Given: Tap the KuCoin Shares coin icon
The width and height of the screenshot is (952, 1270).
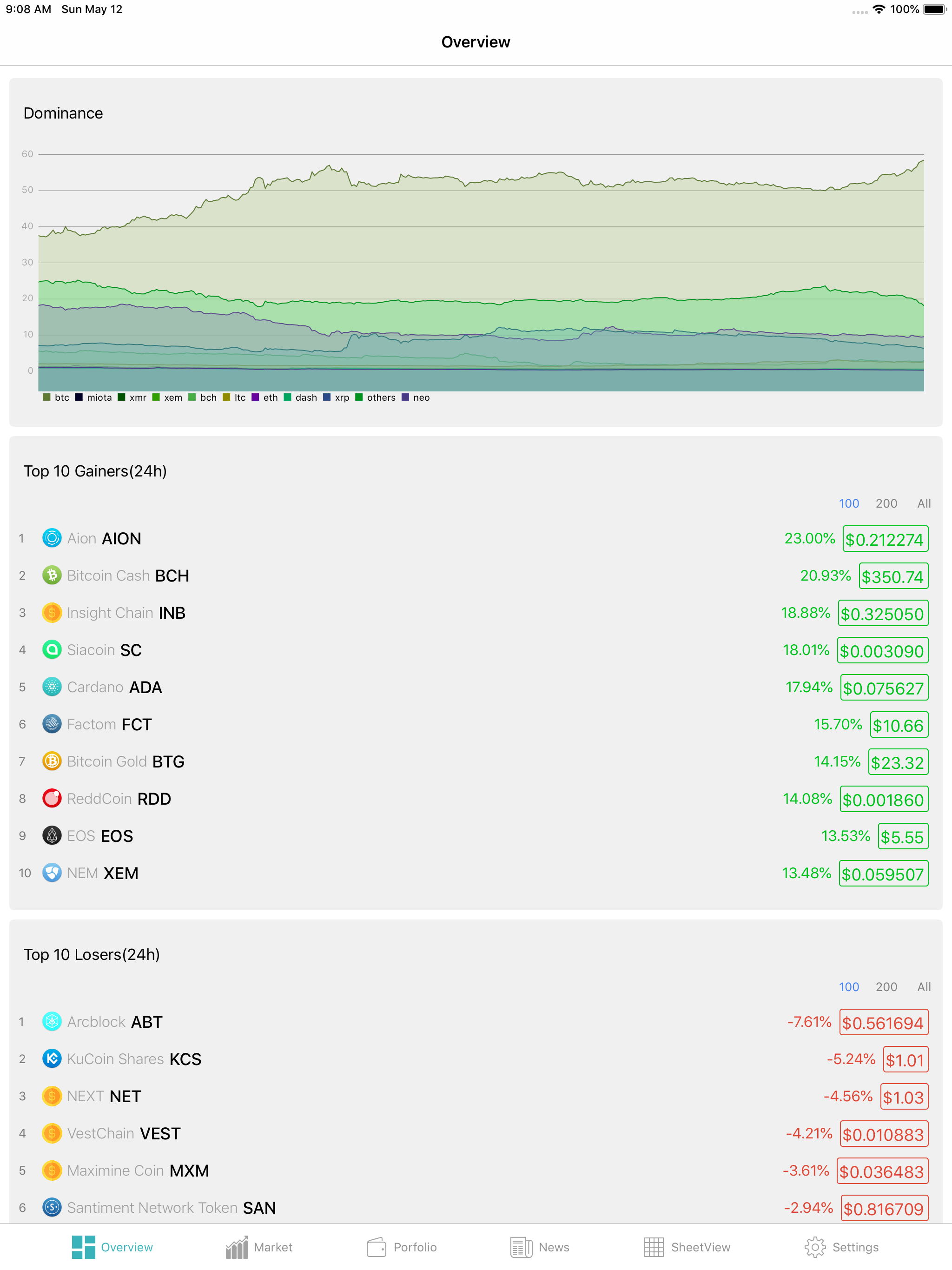Looking at the screenshot, I should (x=52, y=1058).
